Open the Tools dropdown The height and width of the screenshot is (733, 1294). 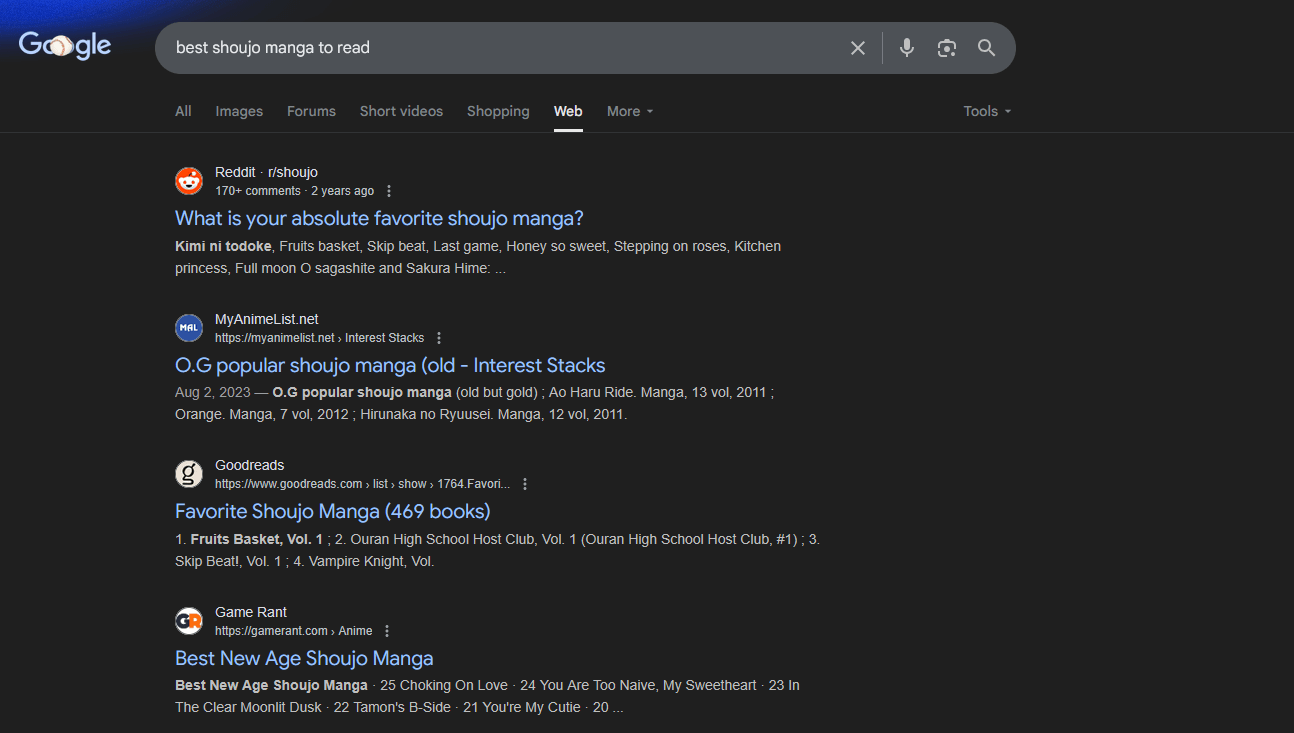tap(986, 111)
